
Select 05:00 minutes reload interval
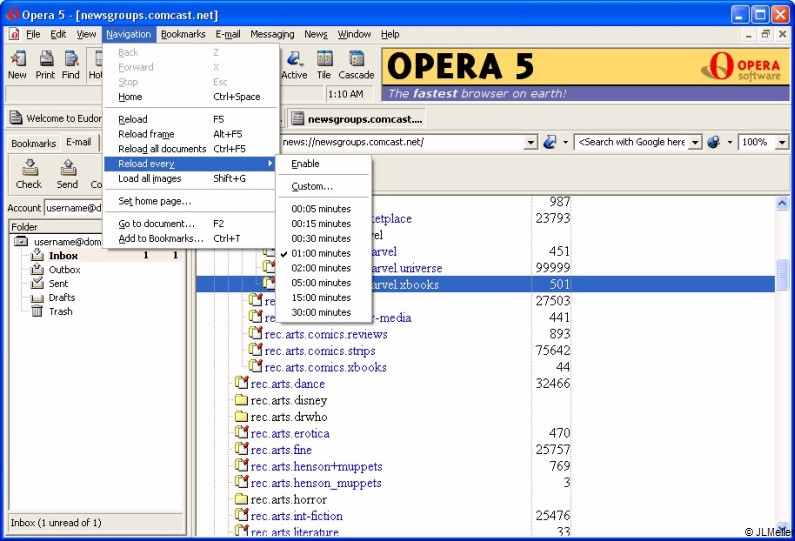[323, 282]
